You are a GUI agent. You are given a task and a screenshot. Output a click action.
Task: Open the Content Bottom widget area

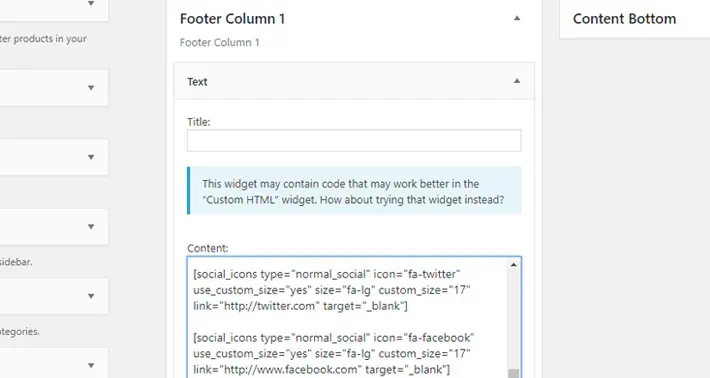coord(624,19)
